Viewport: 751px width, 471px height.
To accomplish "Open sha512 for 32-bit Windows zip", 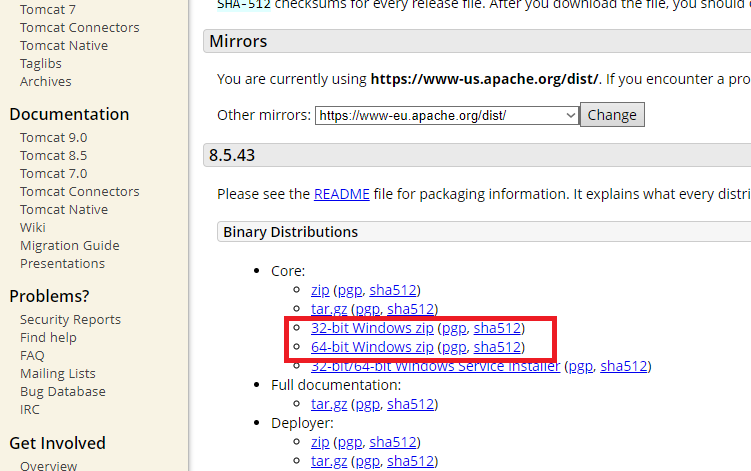I will (x=497, y=328).
